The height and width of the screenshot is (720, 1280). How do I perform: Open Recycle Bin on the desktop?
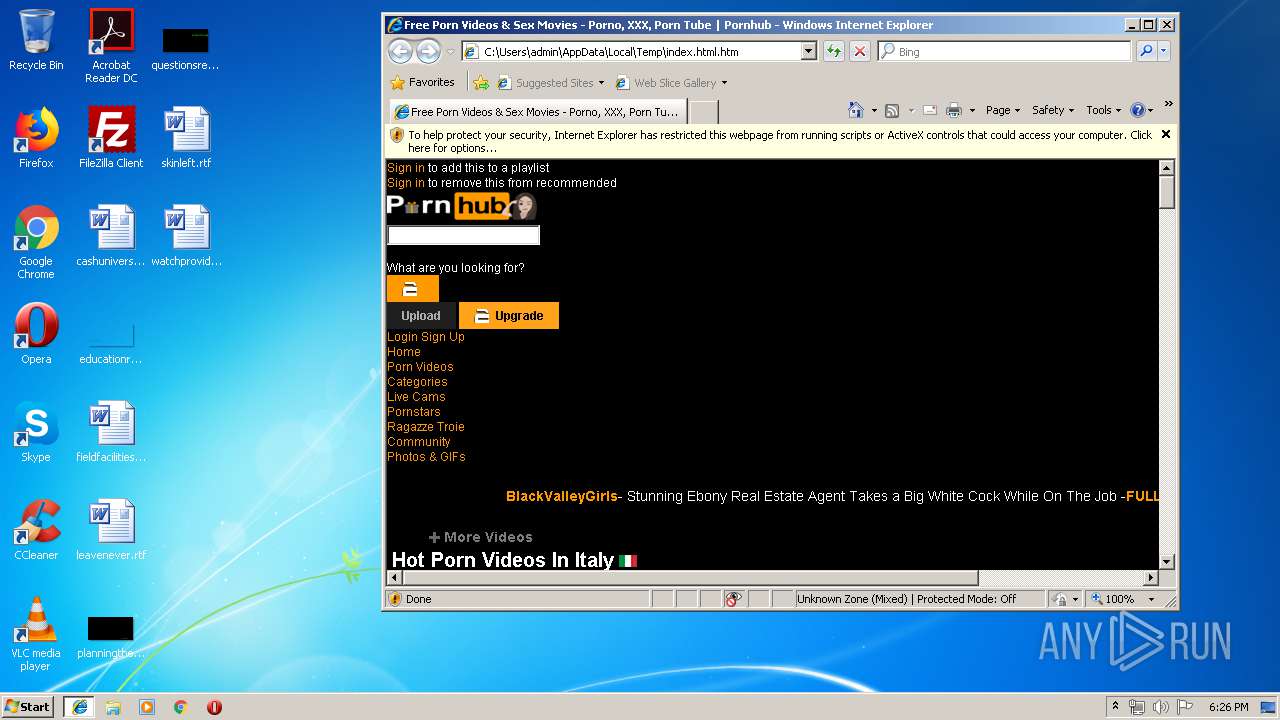coord(36,40)
